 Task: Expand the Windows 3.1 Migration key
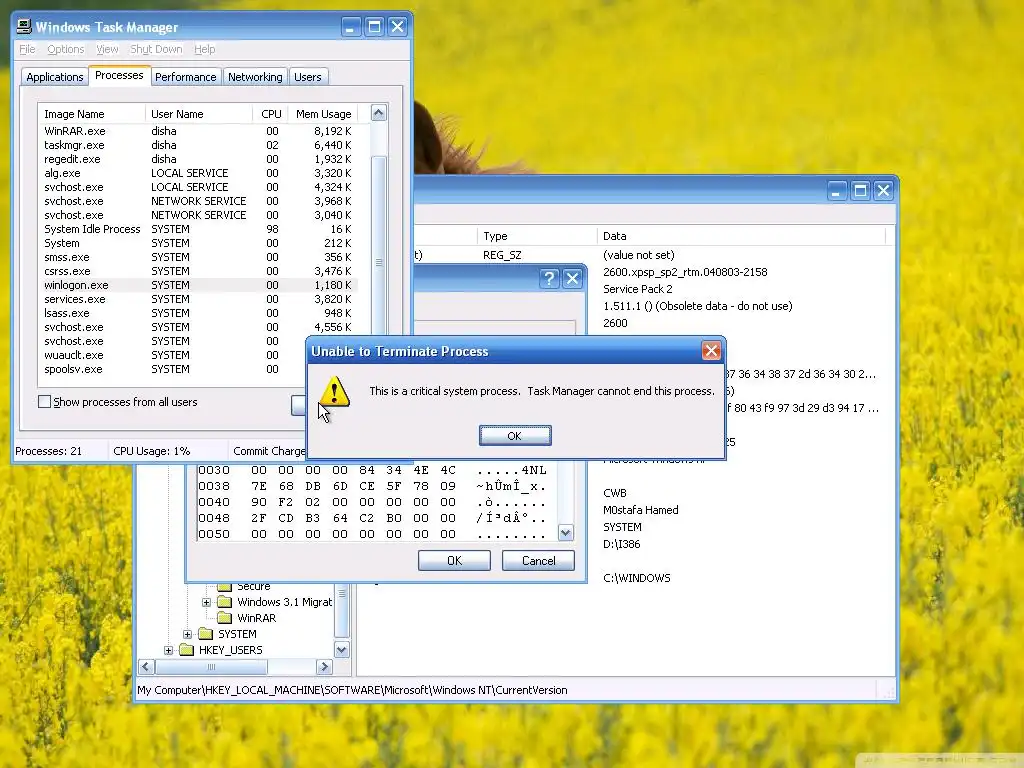206,602
